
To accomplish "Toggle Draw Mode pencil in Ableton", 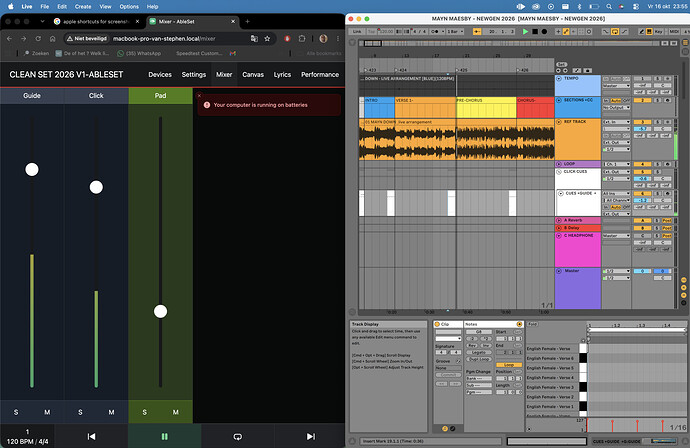I will (x=642, y=32).
